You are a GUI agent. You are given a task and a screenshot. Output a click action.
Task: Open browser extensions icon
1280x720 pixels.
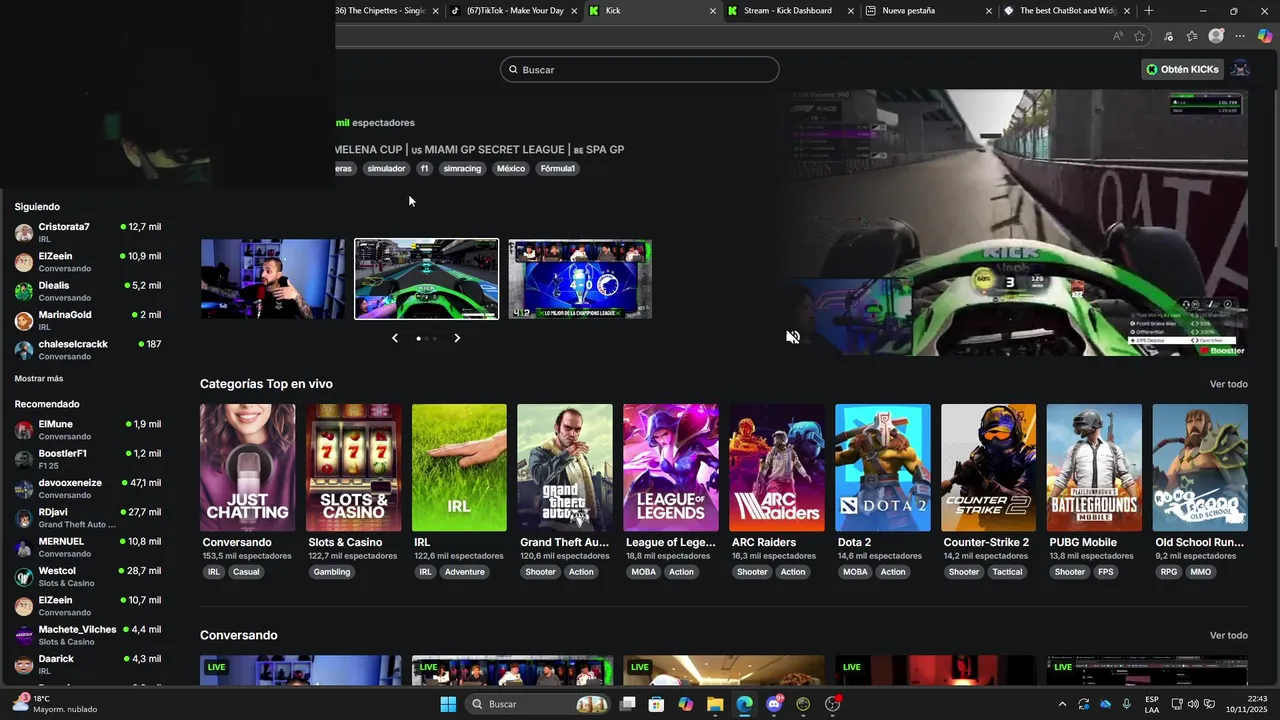pos(1168,36)
